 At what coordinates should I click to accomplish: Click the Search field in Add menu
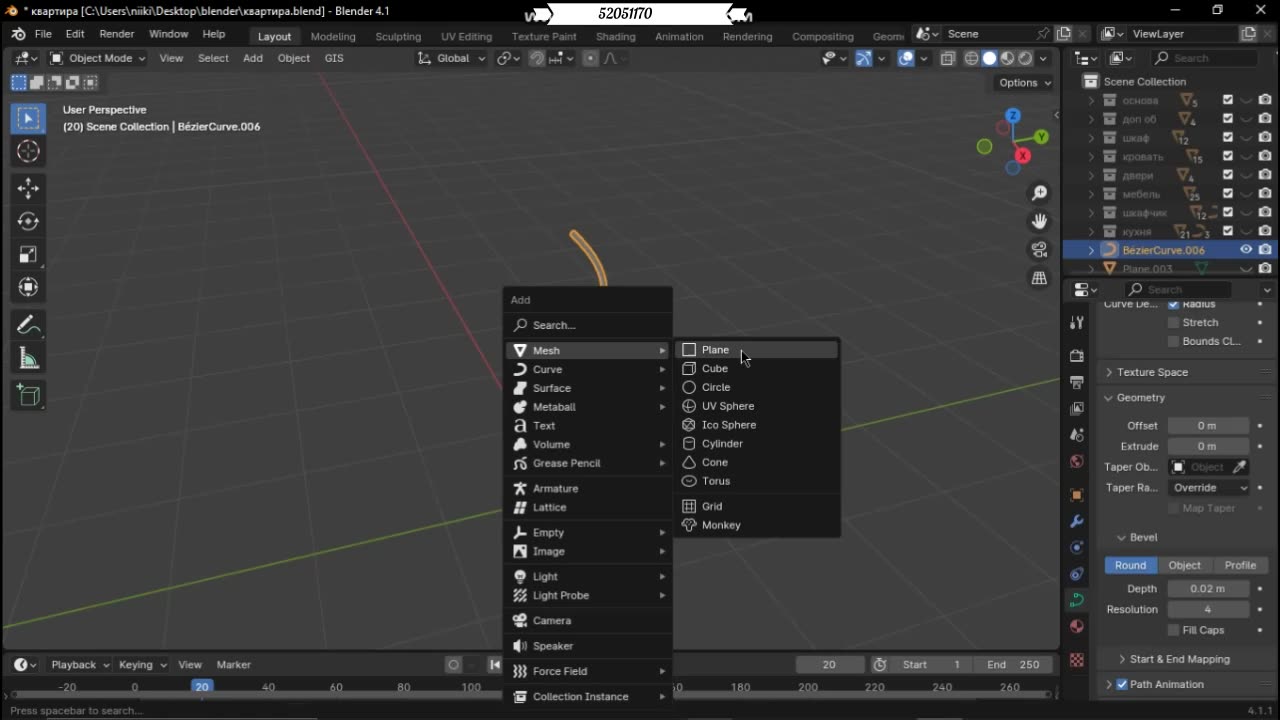(588, 325)
